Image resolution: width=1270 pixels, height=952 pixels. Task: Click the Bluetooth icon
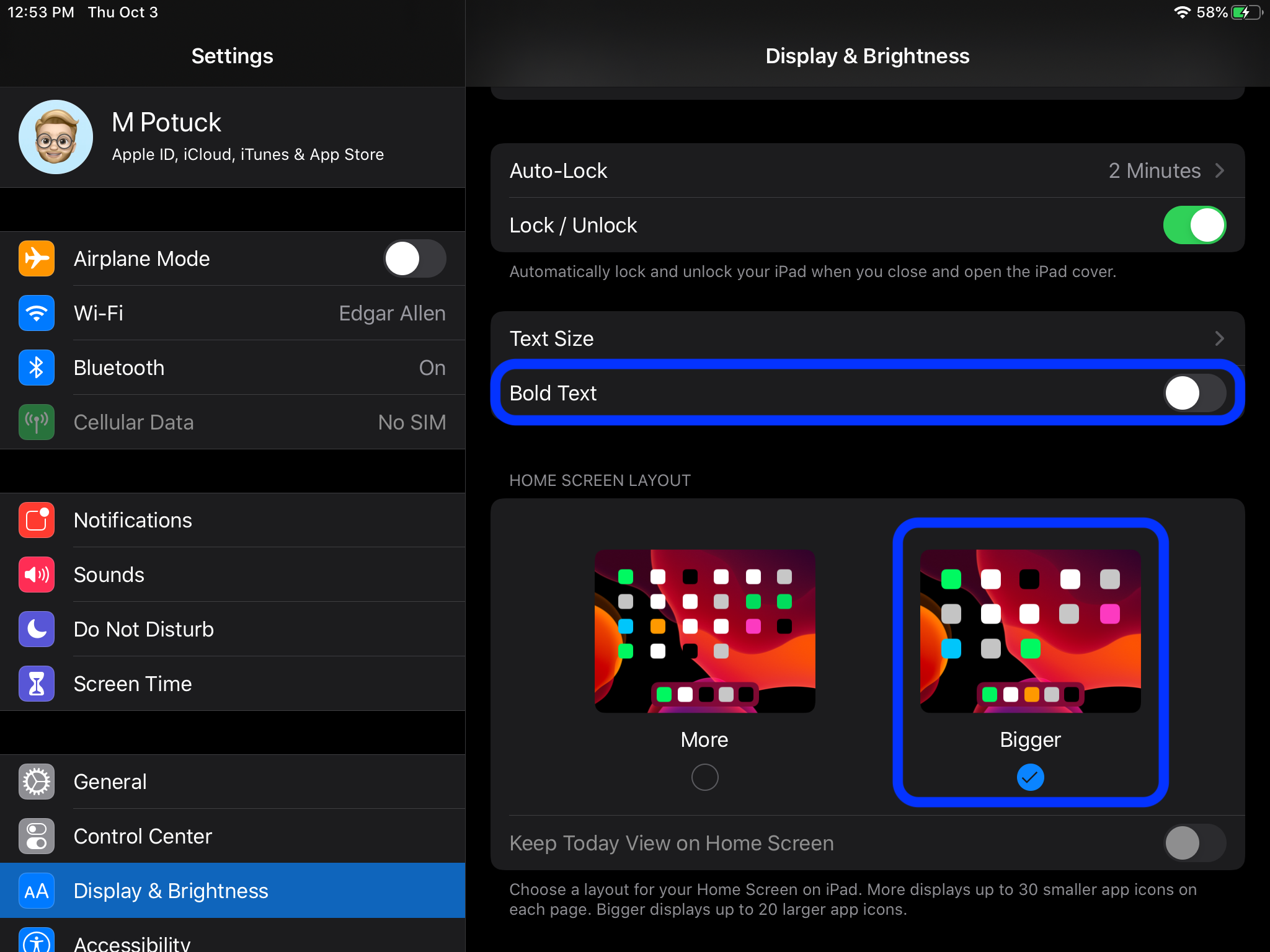tap(37, 368)
